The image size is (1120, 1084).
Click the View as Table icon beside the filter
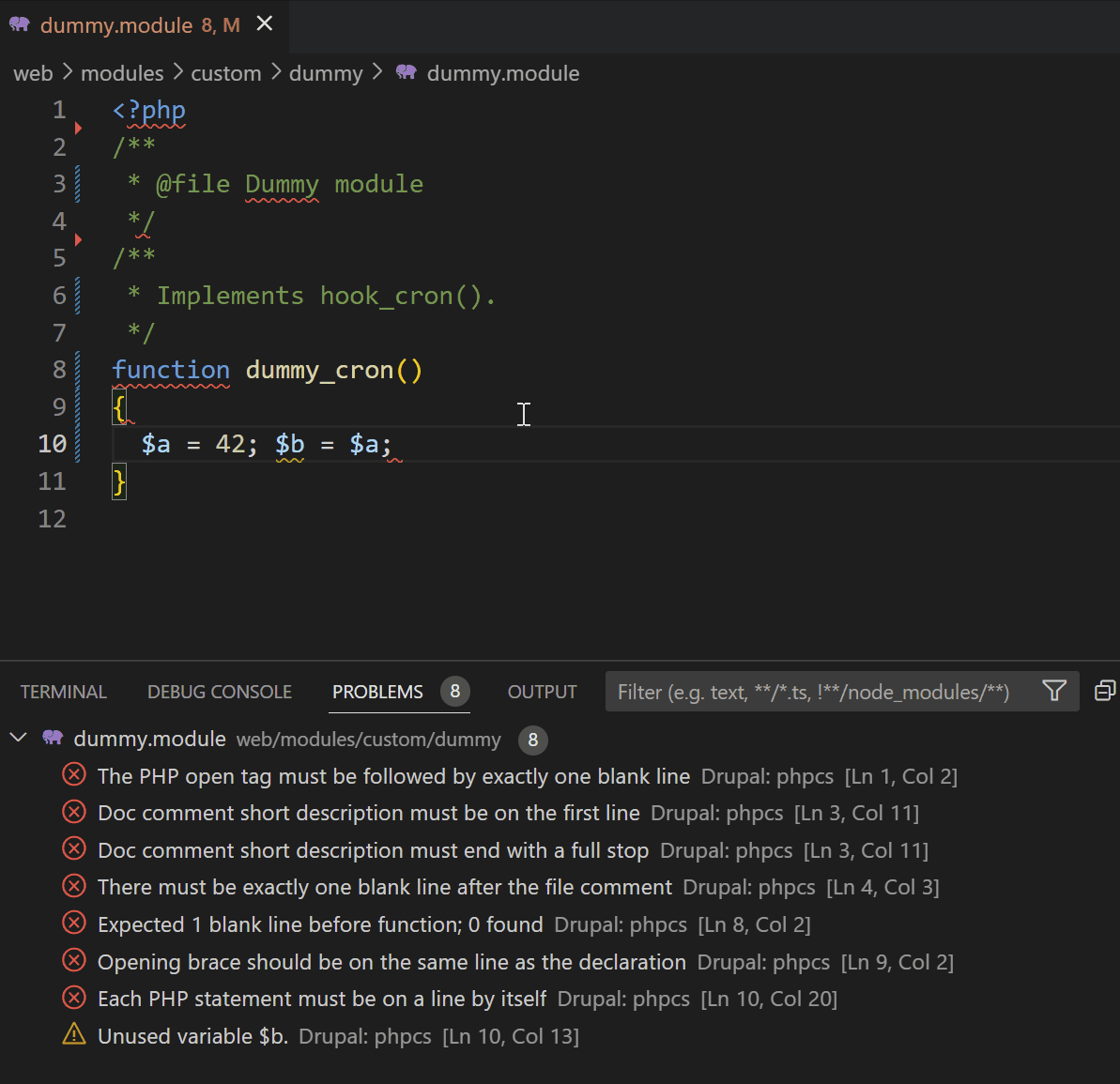pyautogui.click(x=1104, y=691)
